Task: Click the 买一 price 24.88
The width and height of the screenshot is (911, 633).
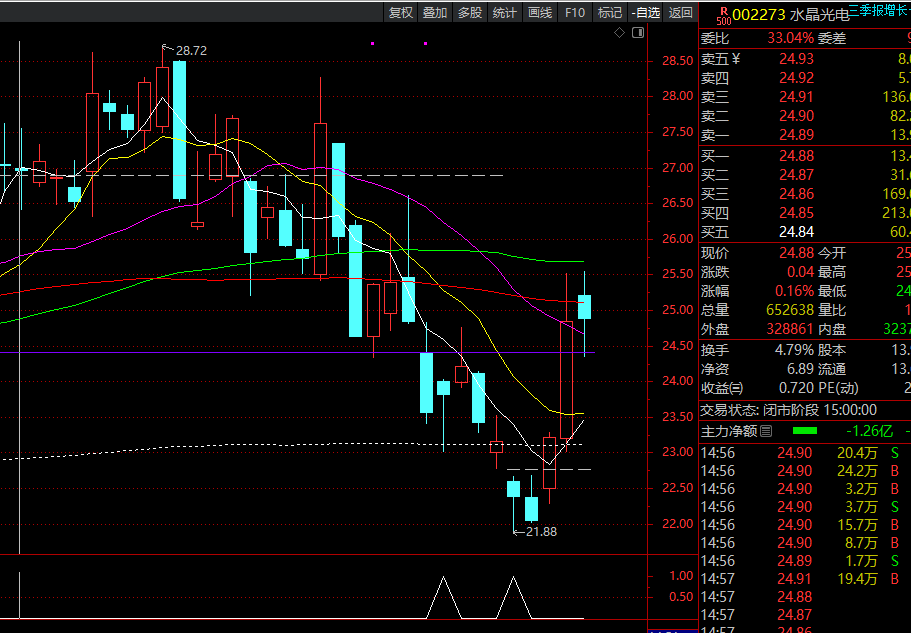Action: point(797,156)
